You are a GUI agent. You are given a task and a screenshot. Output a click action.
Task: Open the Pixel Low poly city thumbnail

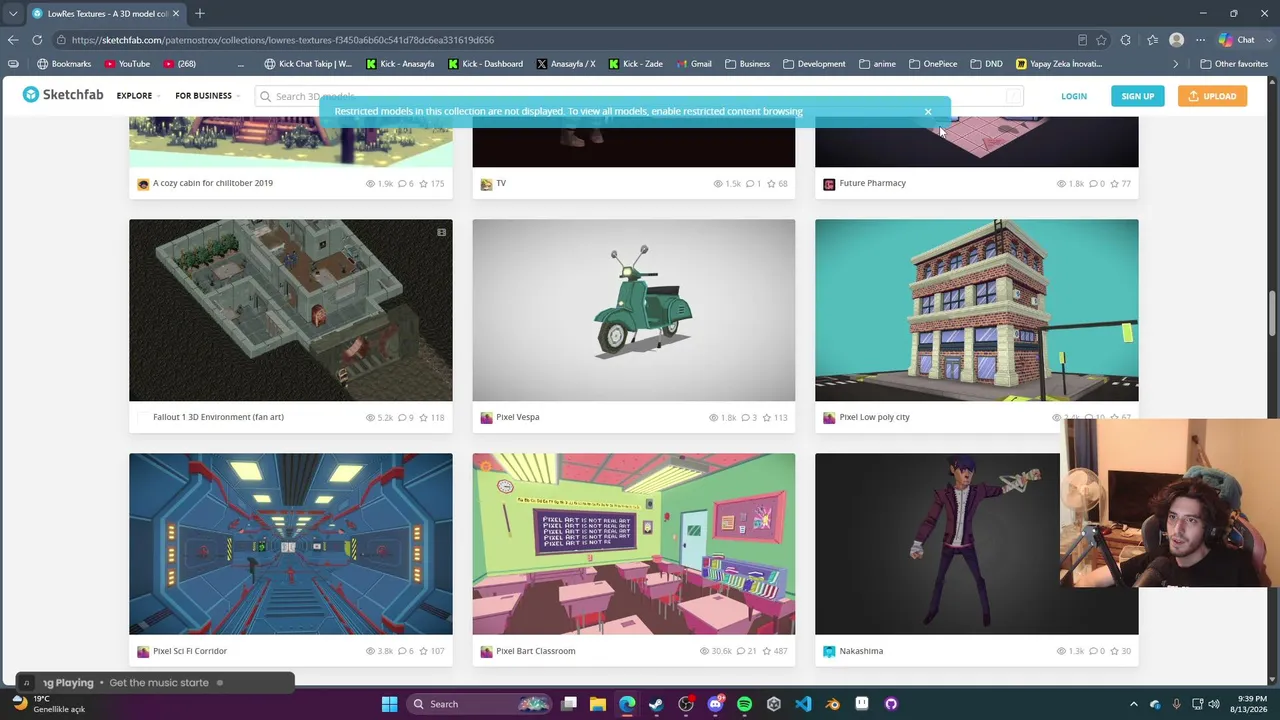point(977,310)
